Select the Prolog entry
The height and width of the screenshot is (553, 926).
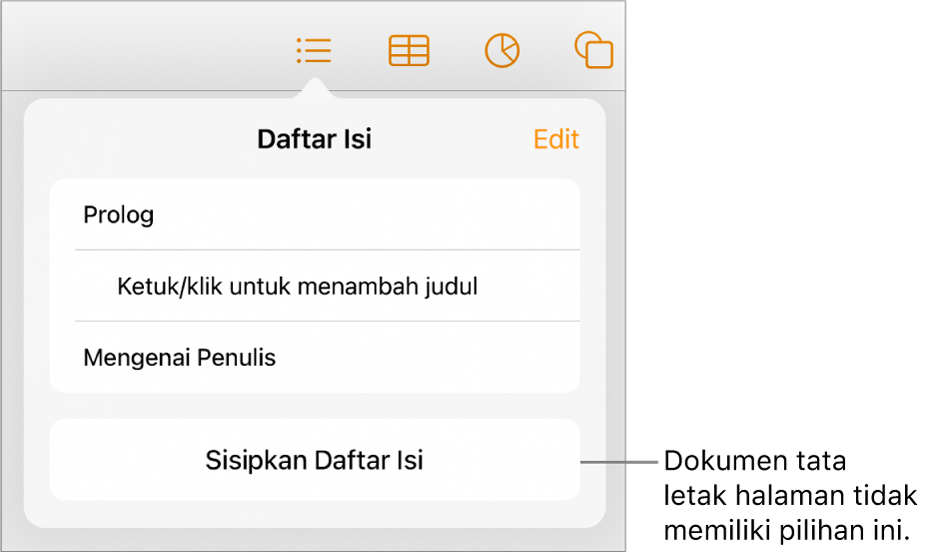[315, 214]
